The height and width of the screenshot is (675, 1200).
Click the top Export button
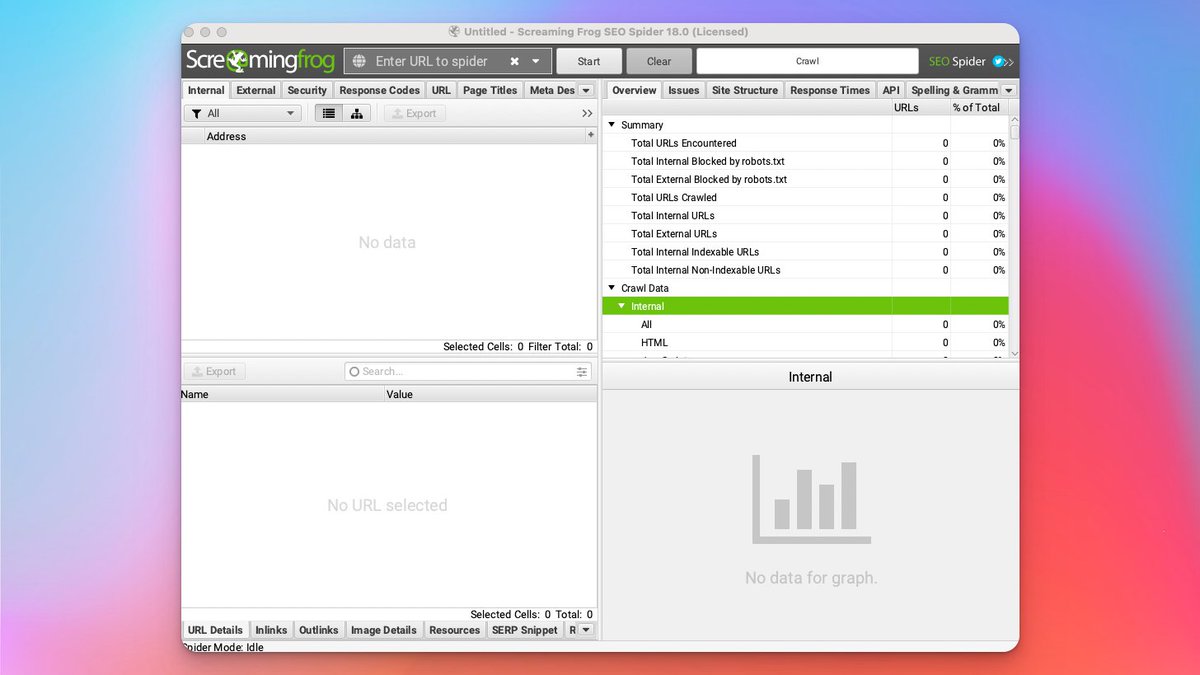414,113
